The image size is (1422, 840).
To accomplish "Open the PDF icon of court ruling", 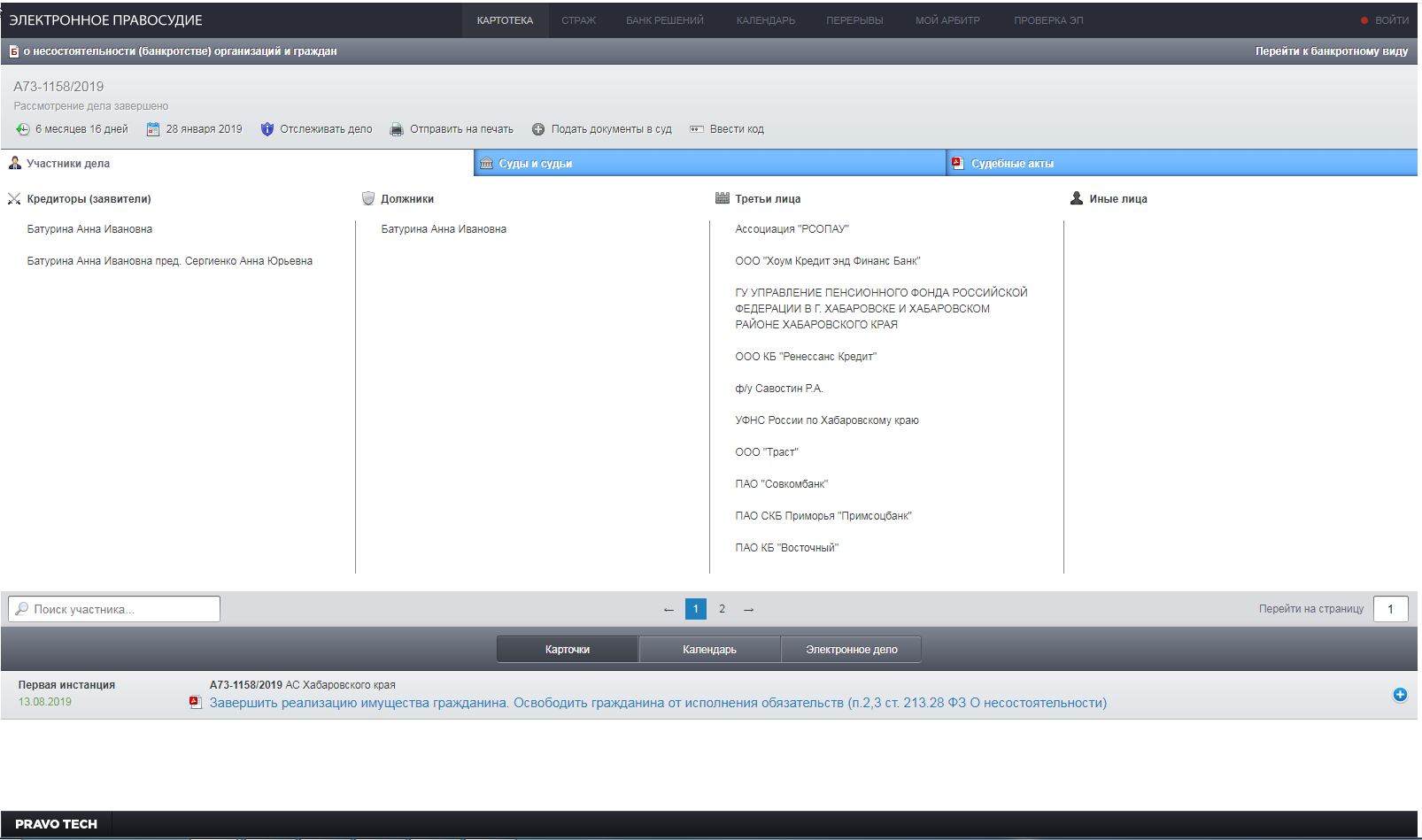I will click(x=196, y=703).
